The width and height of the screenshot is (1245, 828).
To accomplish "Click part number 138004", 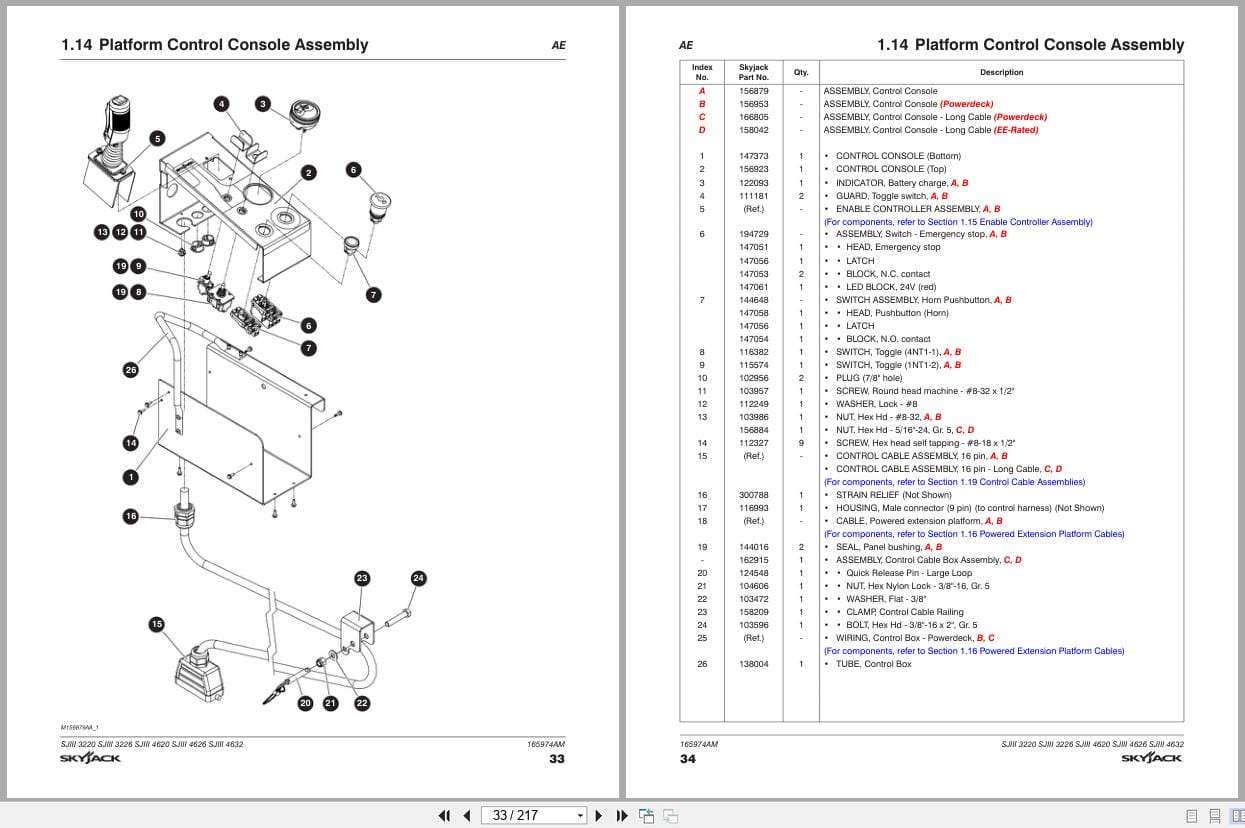I will click(754, 664).
